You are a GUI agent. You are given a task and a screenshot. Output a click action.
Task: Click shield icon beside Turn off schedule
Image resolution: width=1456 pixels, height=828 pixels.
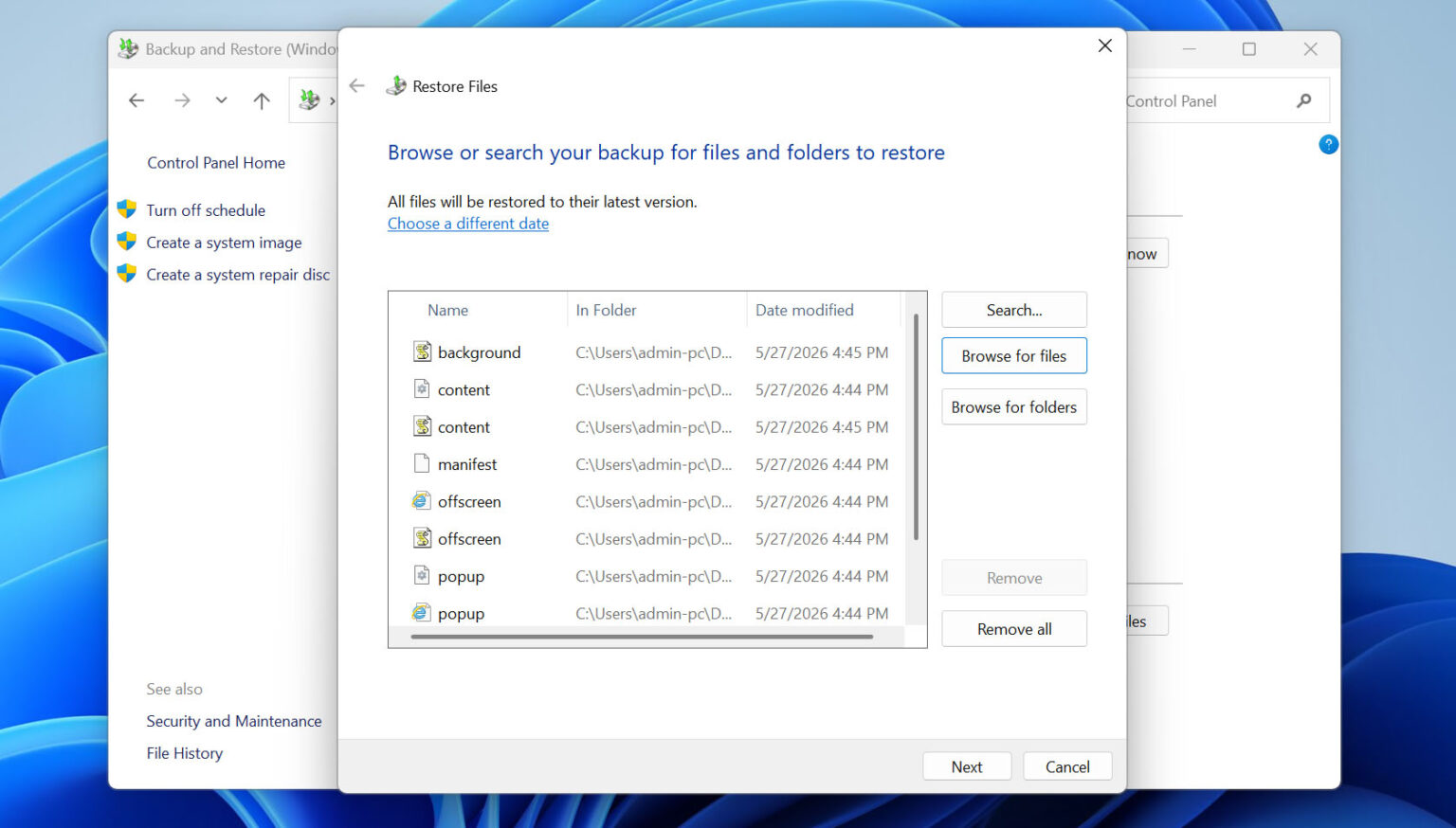click(x=127, y=209)
